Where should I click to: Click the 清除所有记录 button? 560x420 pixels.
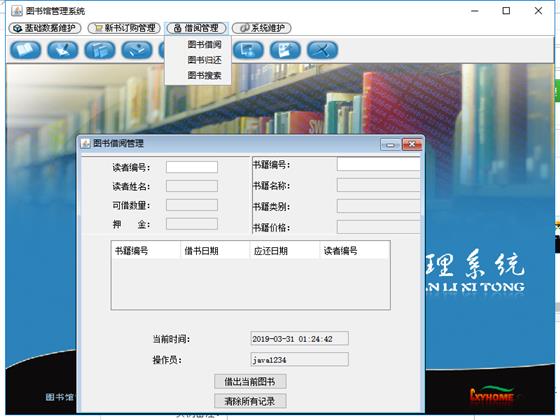(250, 401)
